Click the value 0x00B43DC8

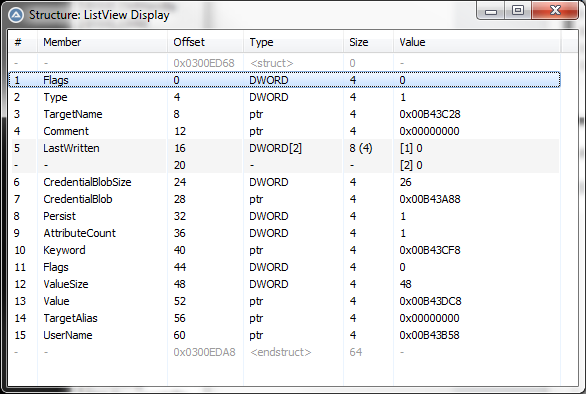coord(430,301)
